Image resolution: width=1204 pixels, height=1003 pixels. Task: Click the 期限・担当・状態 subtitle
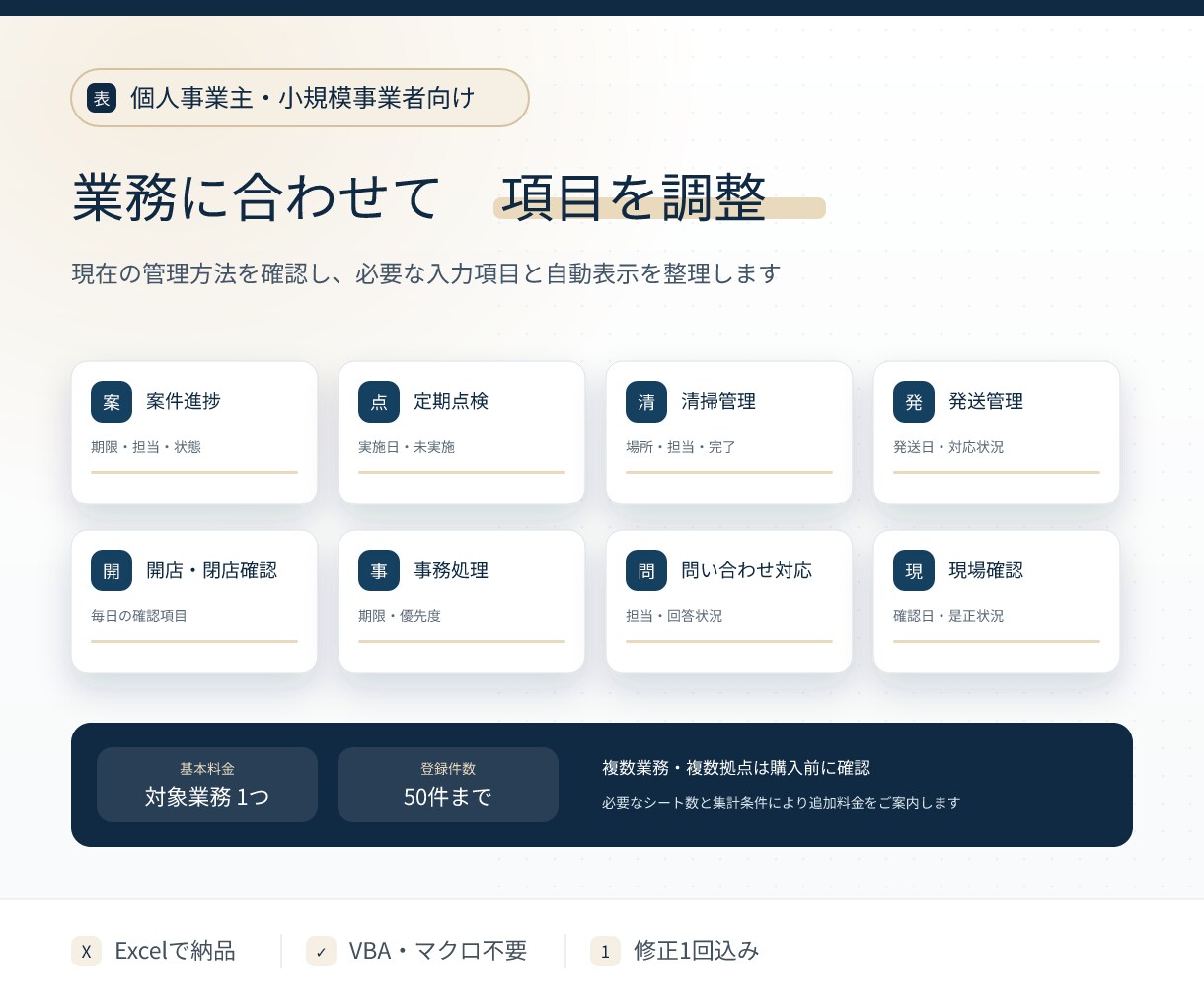click(146, 447)
